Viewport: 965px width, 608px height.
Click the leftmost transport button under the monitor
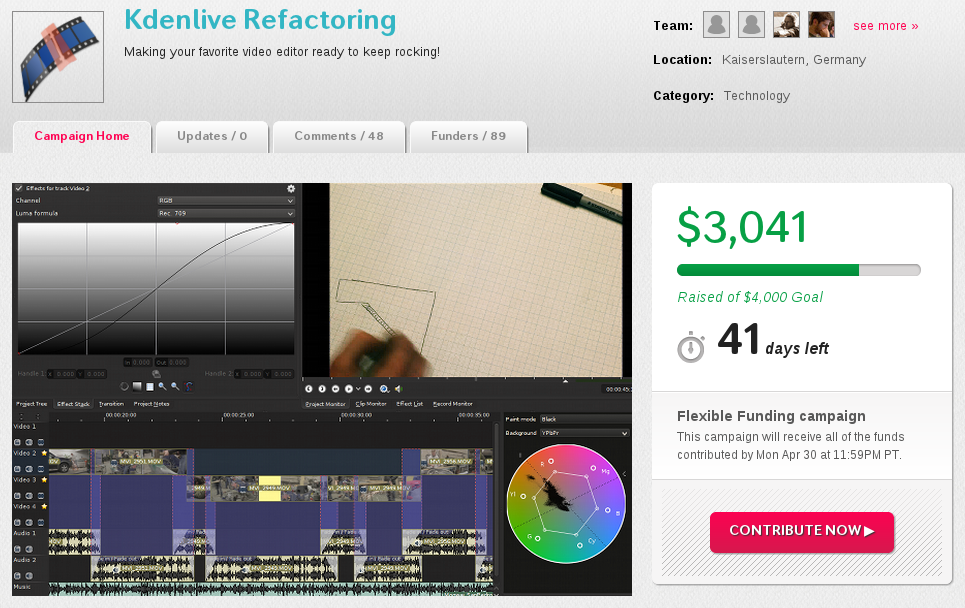click(x=309, y=389)
